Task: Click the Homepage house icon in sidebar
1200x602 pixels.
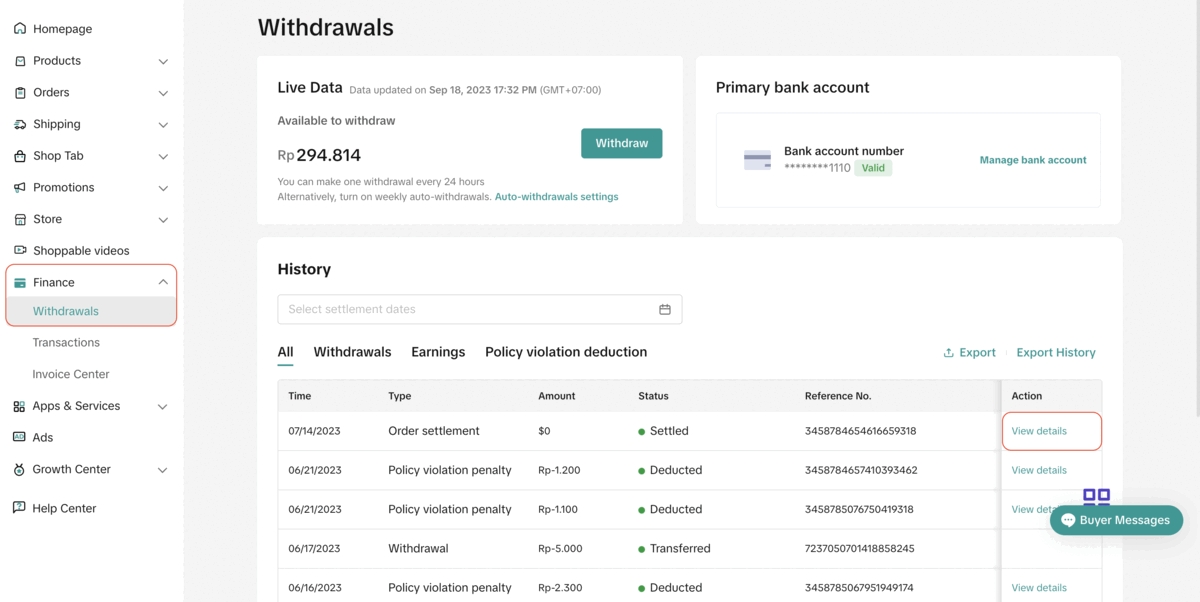Action: point(19,29)
